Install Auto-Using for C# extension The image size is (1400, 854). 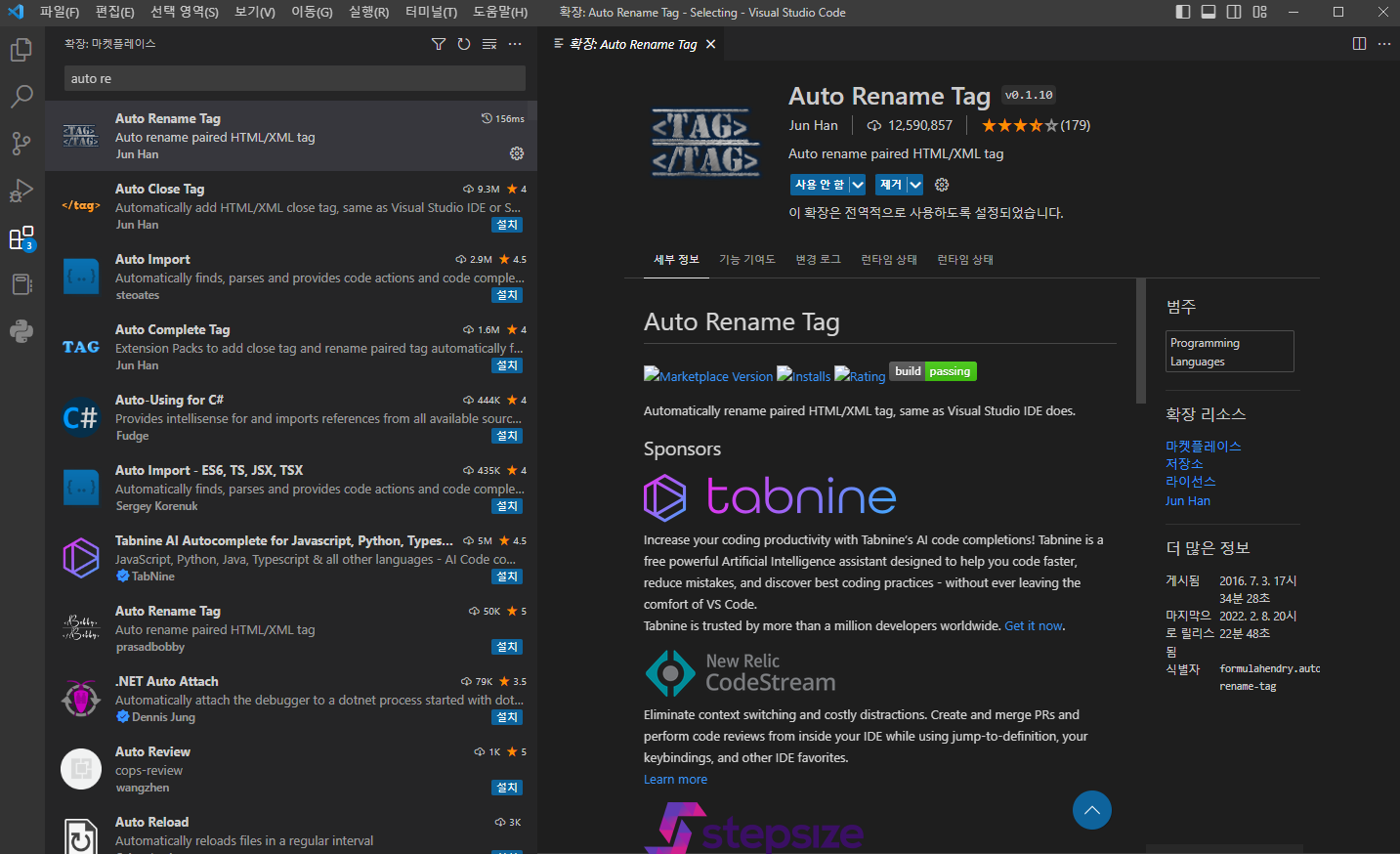[507, 436]
